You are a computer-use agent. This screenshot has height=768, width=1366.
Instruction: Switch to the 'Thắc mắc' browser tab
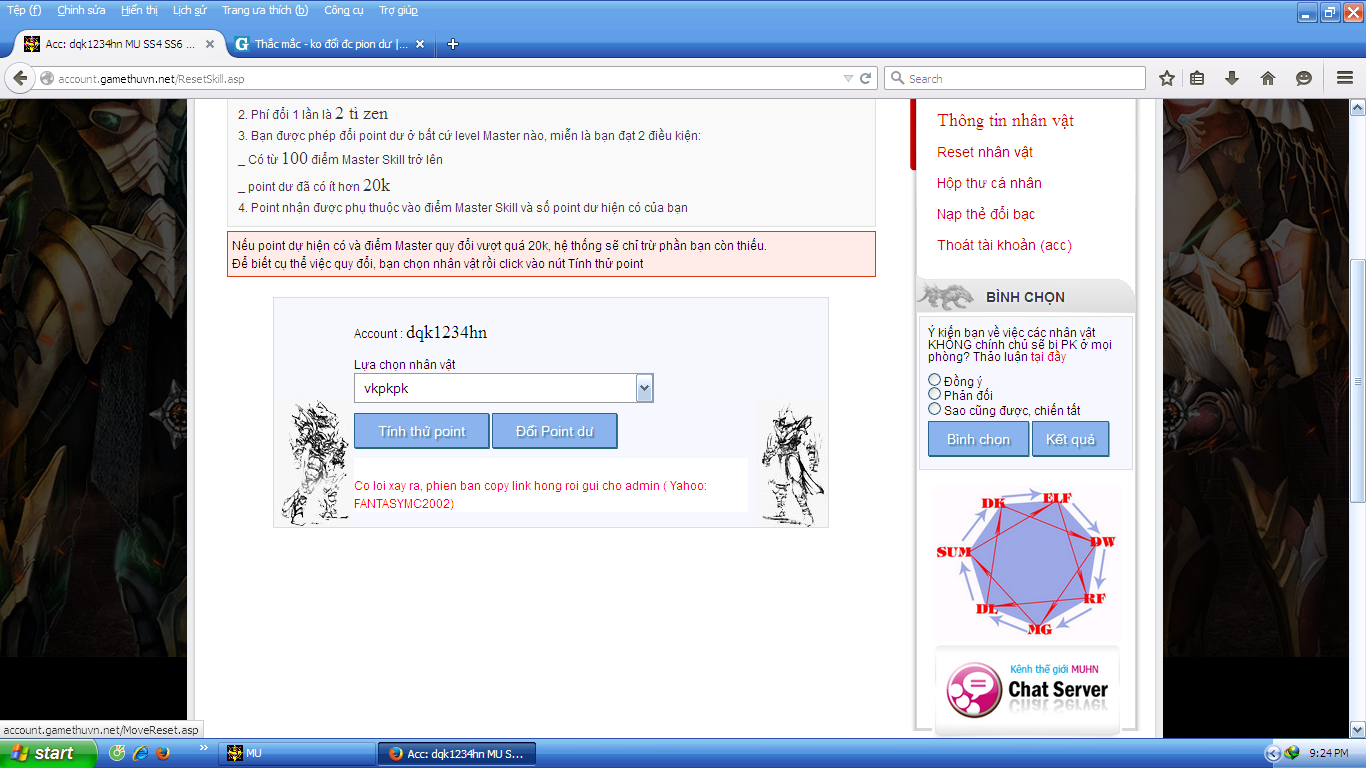tap(330, 44)
